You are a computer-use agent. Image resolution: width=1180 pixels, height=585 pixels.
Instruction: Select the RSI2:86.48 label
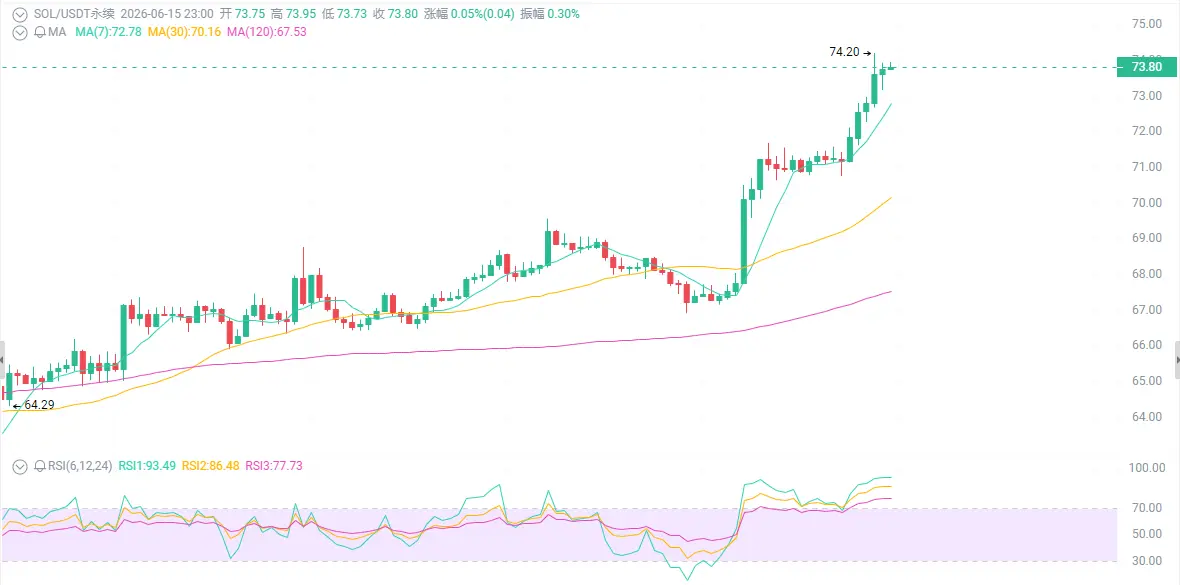tap(212, 466)
